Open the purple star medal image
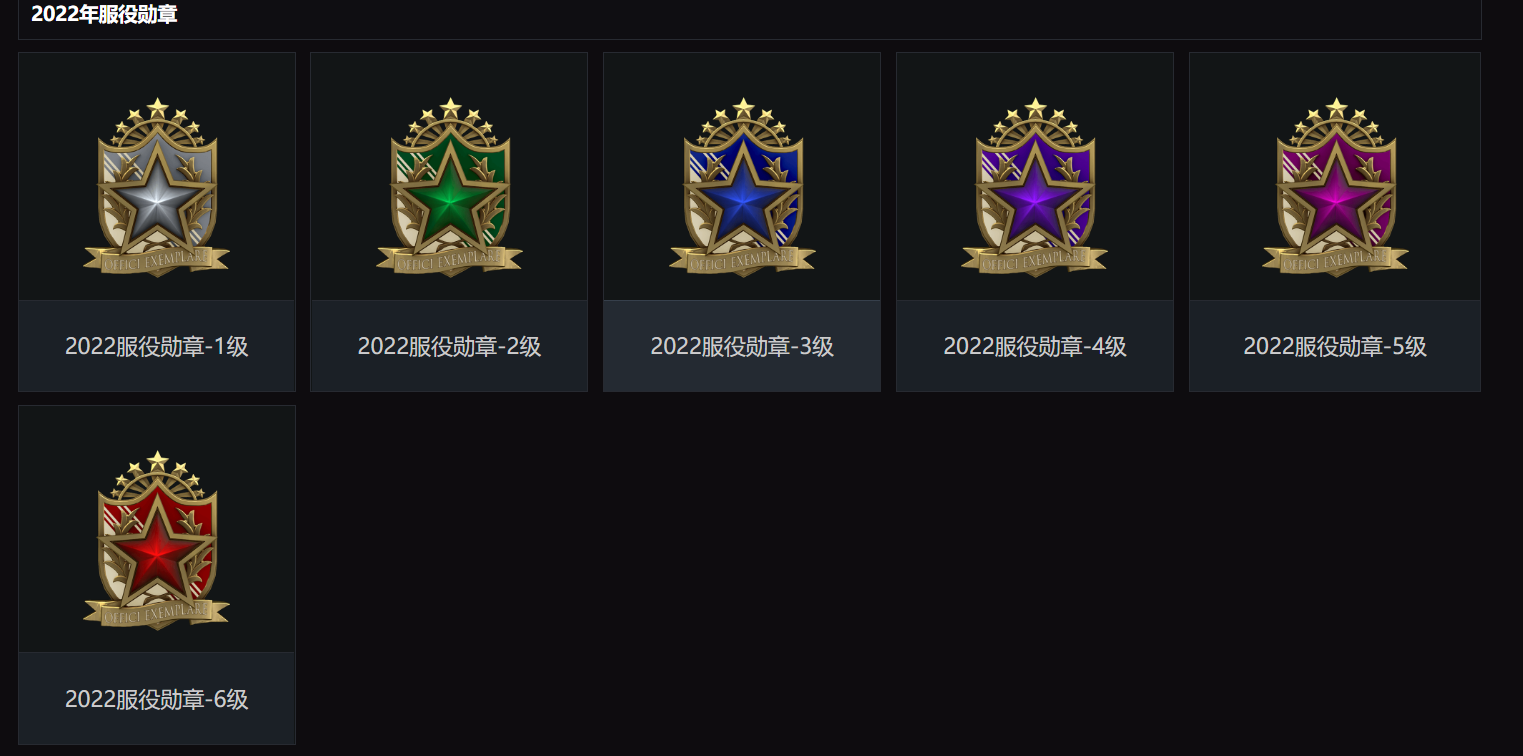Screen dimensions: 1523x756 point(1035,187)
